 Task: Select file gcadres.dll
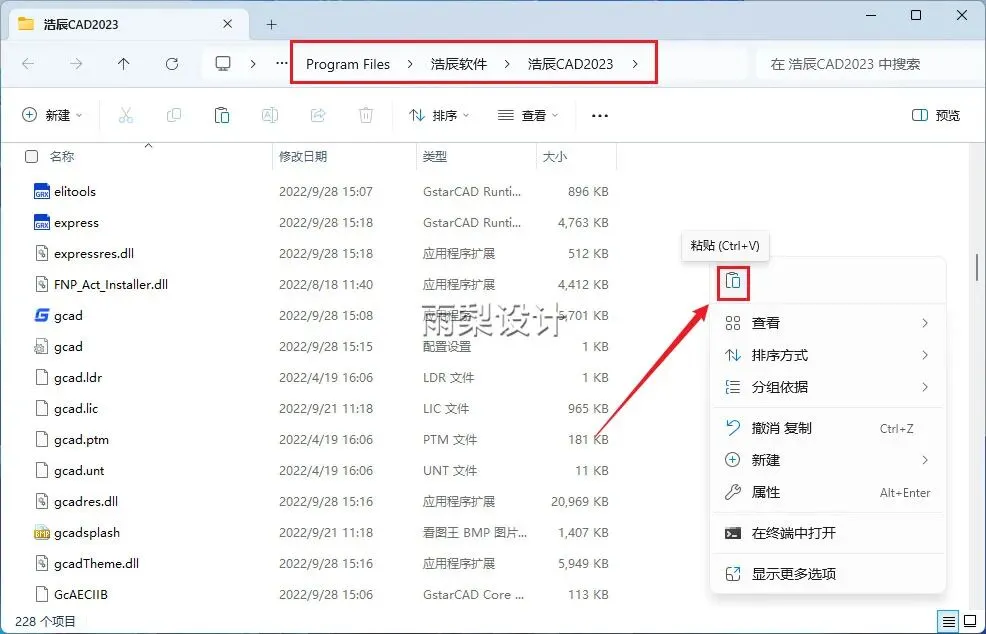(86, 501)
